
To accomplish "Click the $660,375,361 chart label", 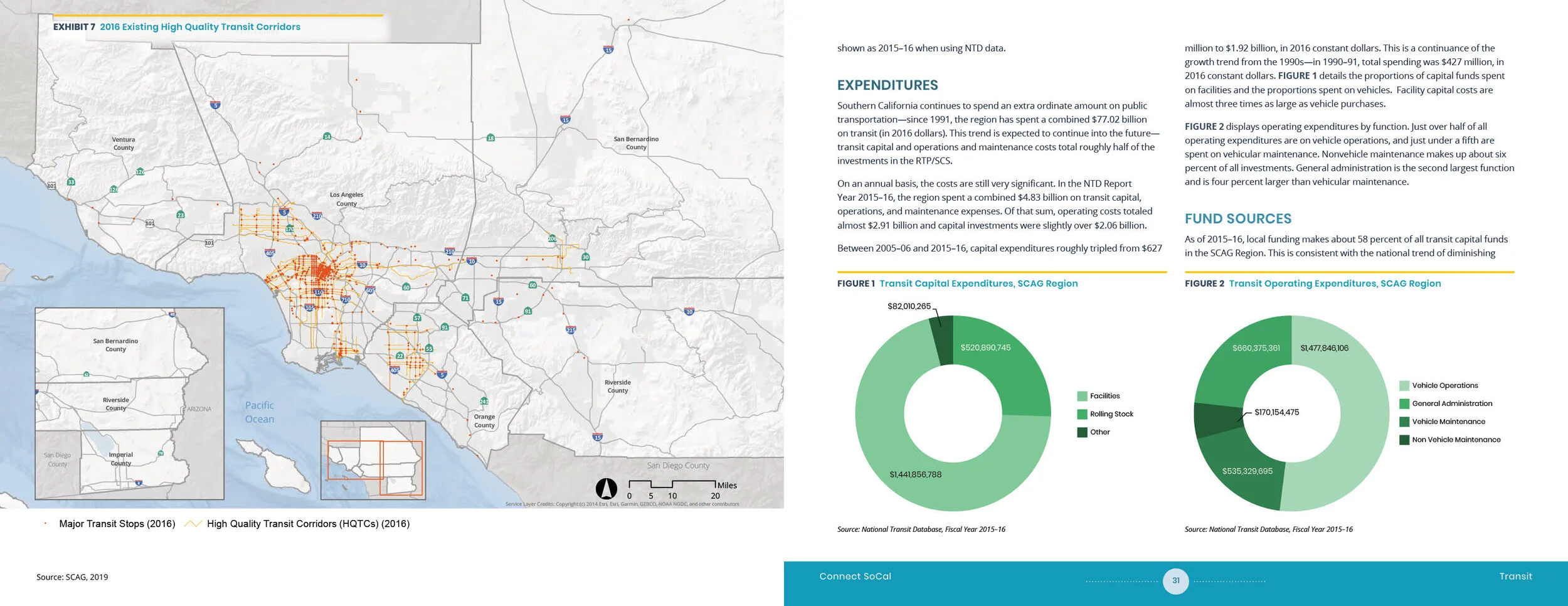I will (1256, 348).
